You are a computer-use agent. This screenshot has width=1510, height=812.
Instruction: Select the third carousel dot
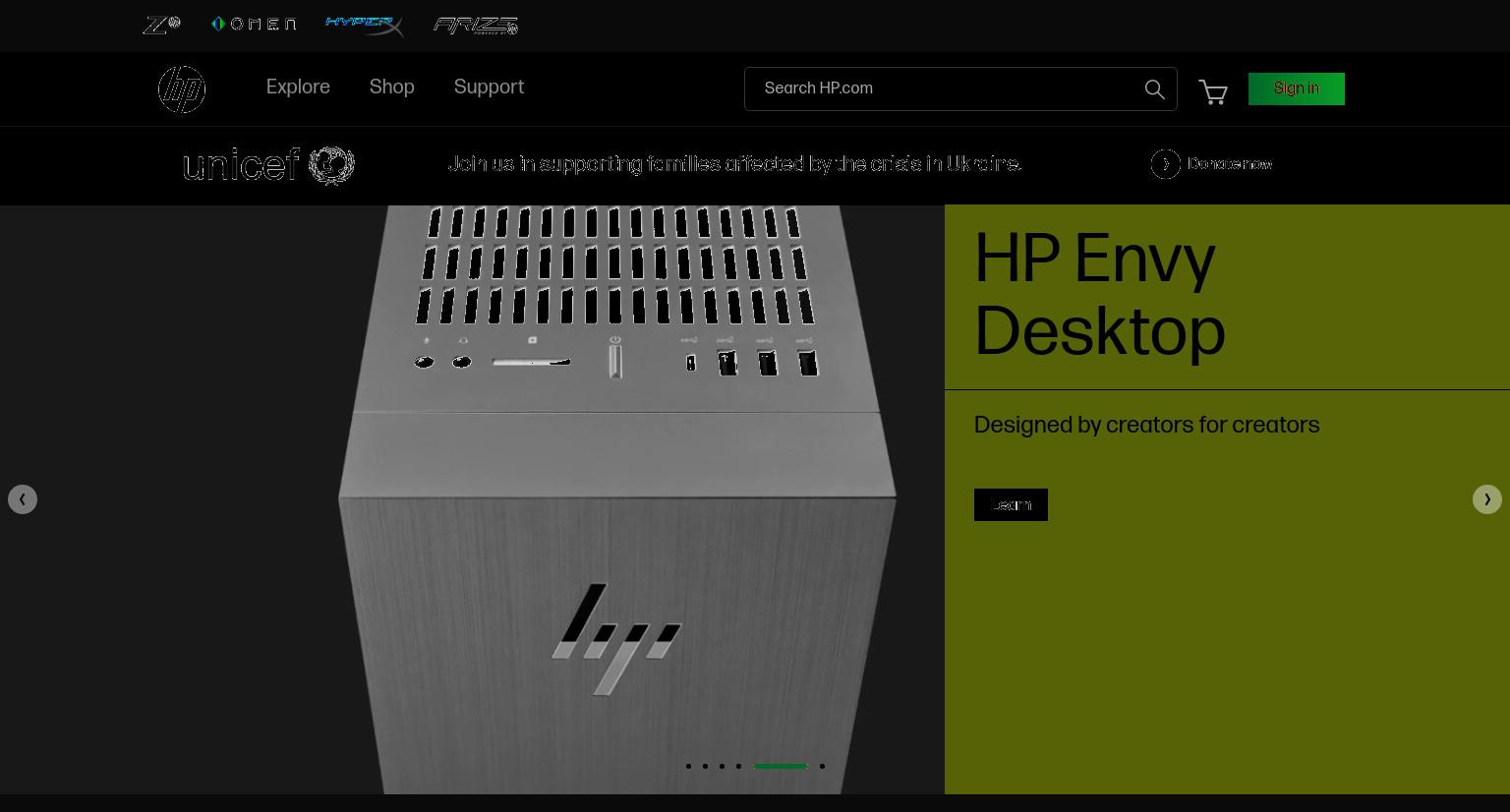722,766
